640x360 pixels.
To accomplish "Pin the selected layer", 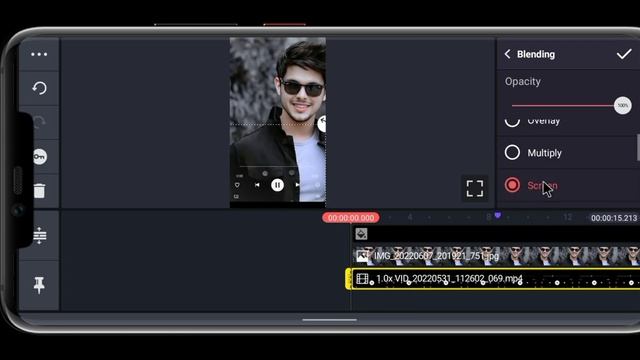I will point(39,285).
